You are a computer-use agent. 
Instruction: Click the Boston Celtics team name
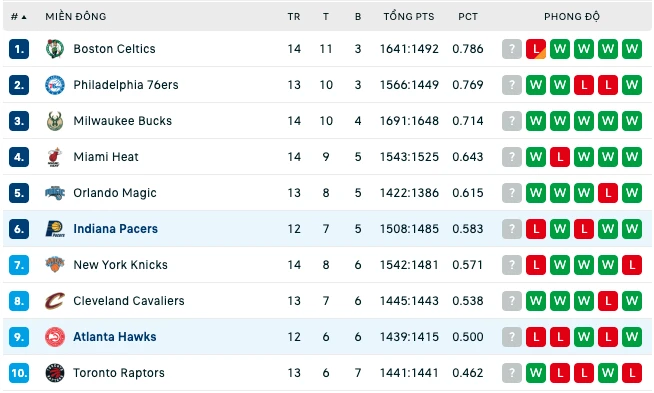click(x=114, y=49)
